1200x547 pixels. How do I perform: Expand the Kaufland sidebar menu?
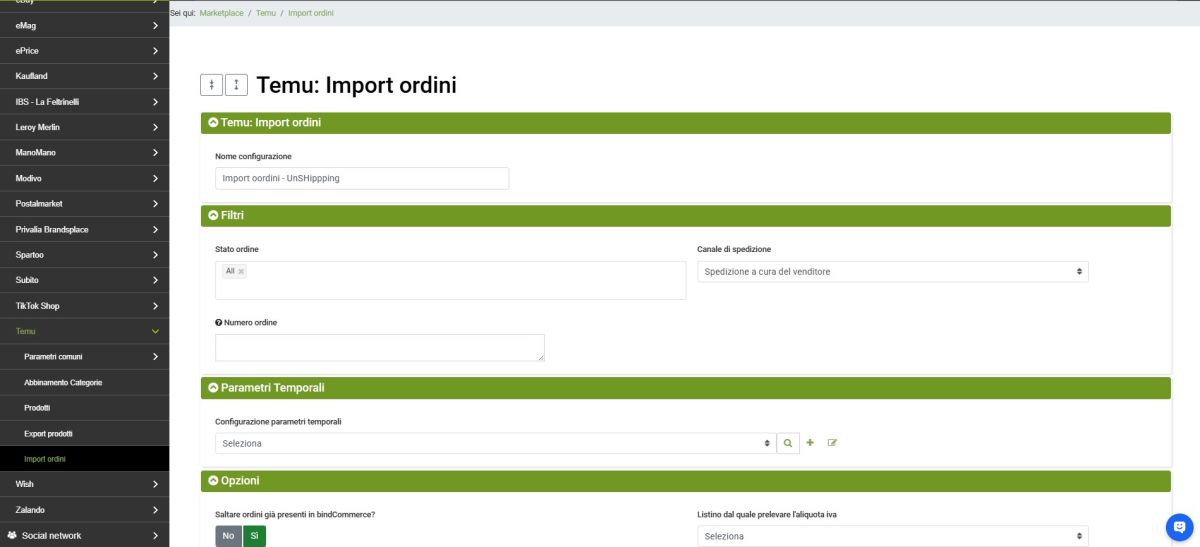[84, 76]
